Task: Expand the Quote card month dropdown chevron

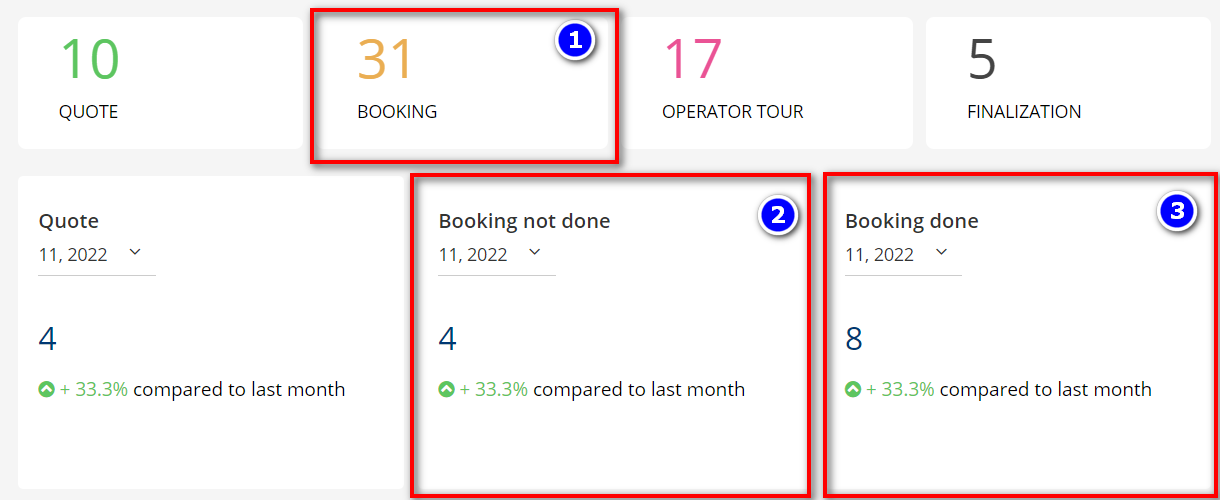Action: 135,254
